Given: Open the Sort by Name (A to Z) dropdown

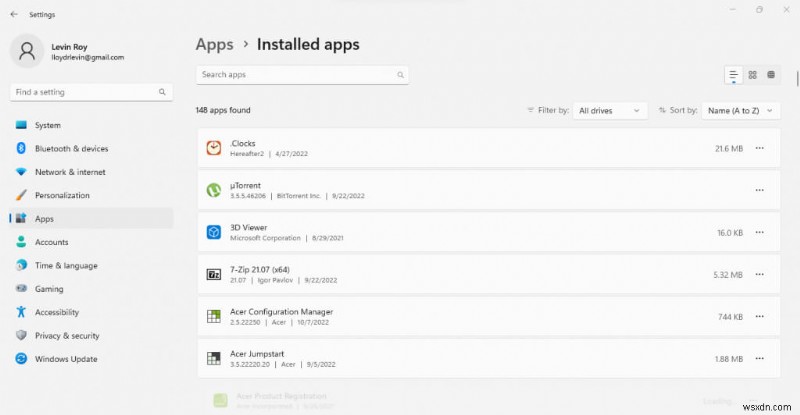Looking at the screenshot, I should [741, 111].
